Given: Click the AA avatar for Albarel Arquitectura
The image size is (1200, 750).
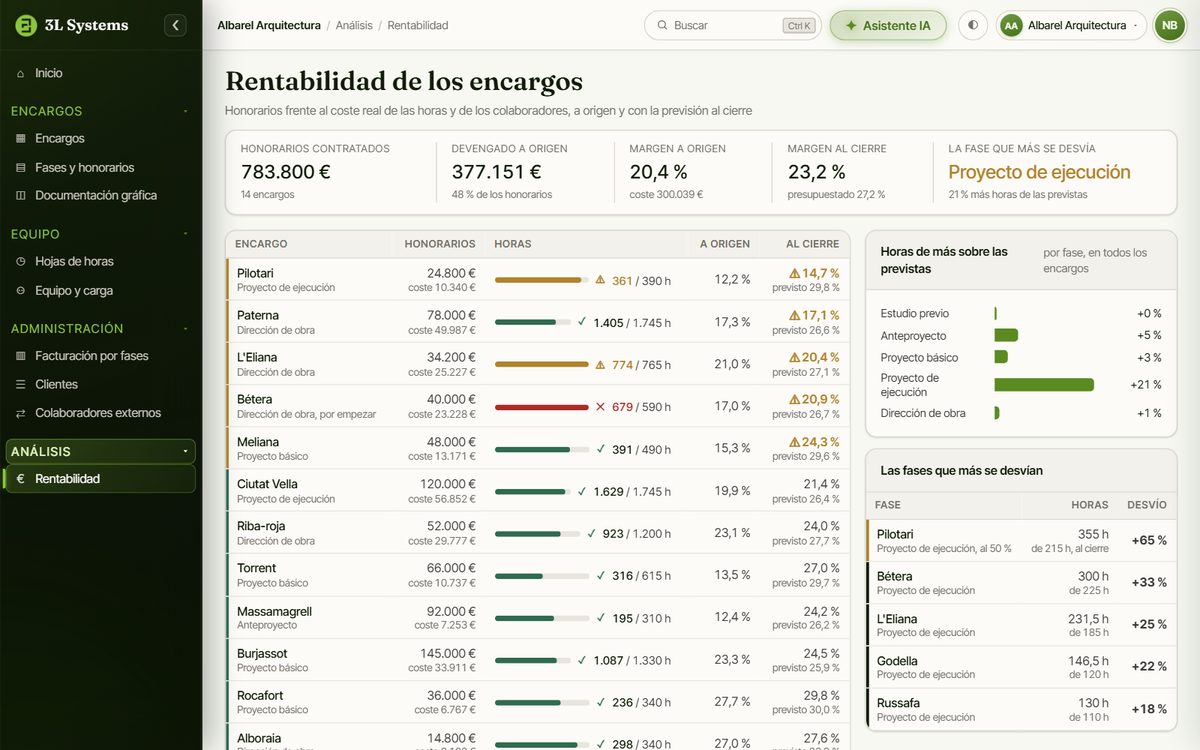Looking at the screenshot, I should (1011, 26).
